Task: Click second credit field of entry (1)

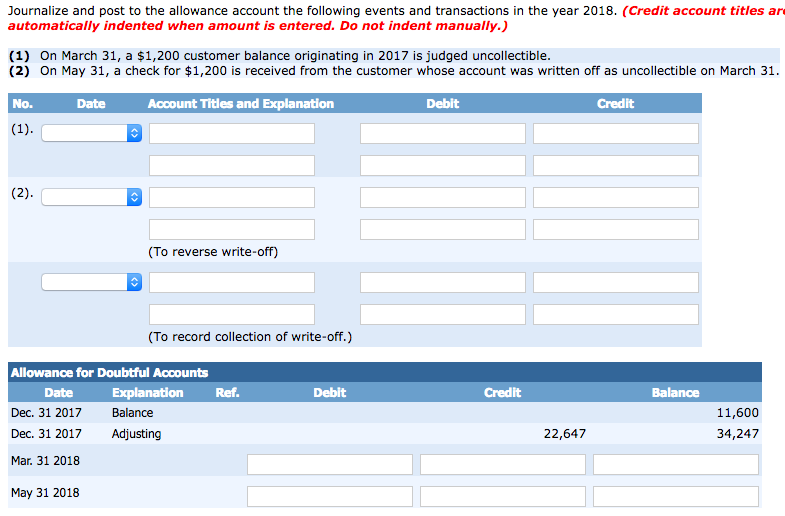Action: click(615, 165)
